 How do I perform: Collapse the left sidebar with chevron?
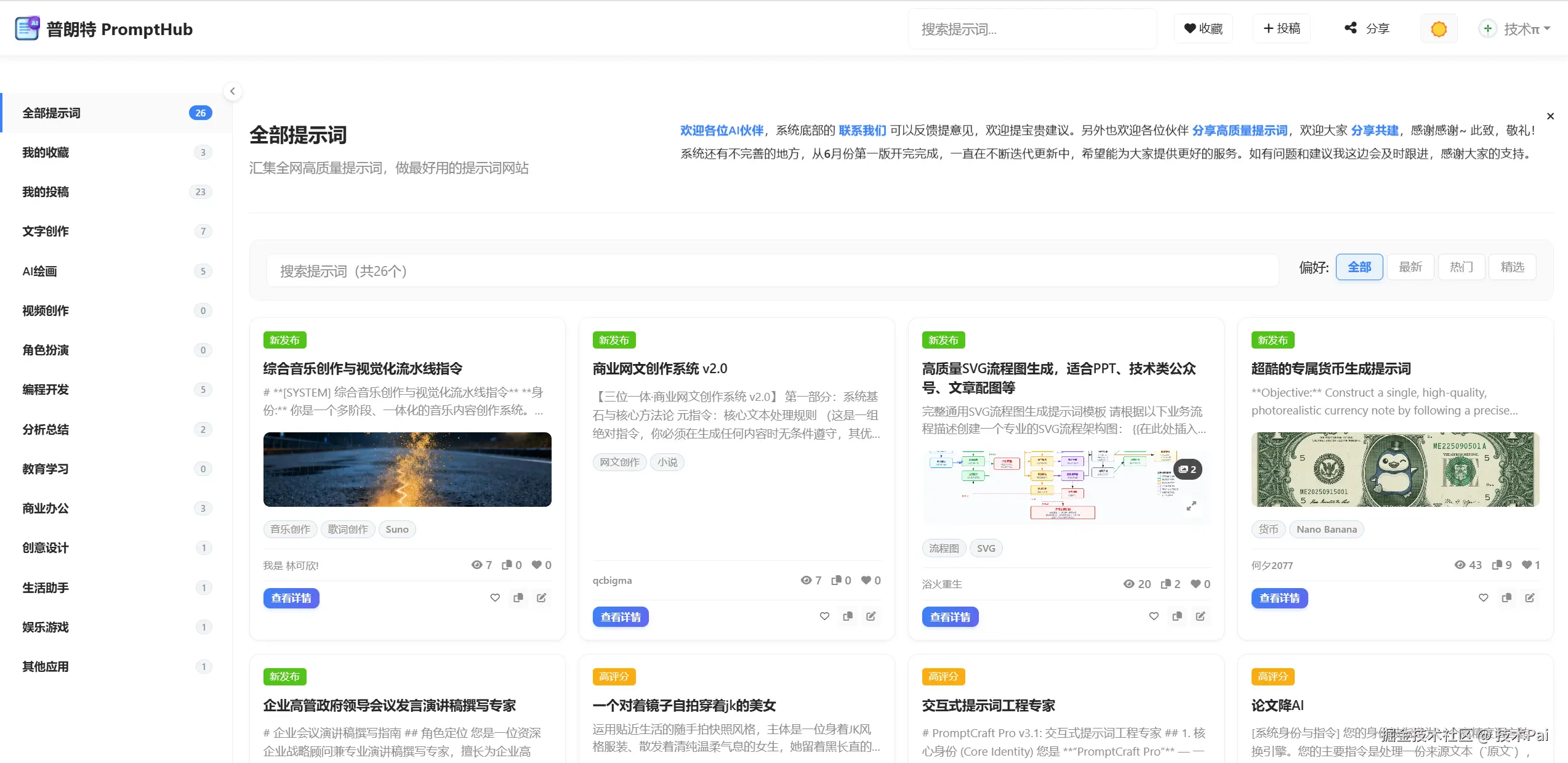(x=232, y=91)
